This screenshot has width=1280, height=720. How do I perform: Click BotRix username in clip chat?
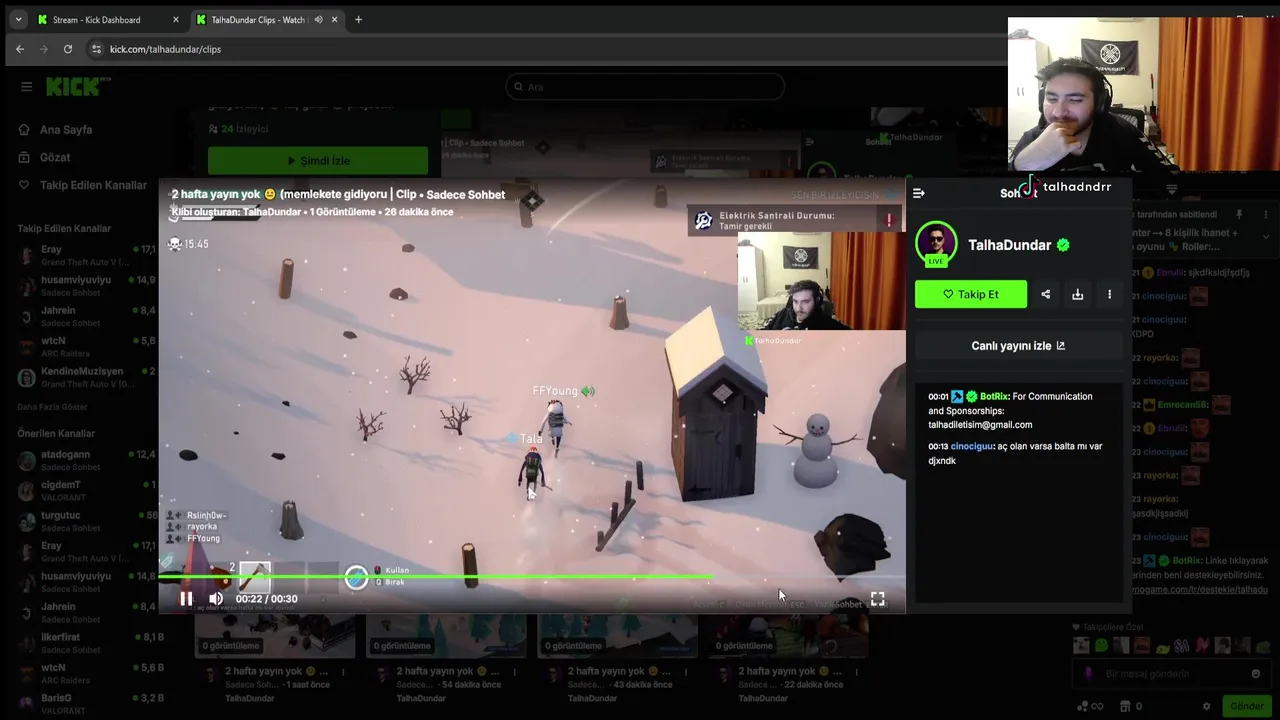tap(993, 397)
